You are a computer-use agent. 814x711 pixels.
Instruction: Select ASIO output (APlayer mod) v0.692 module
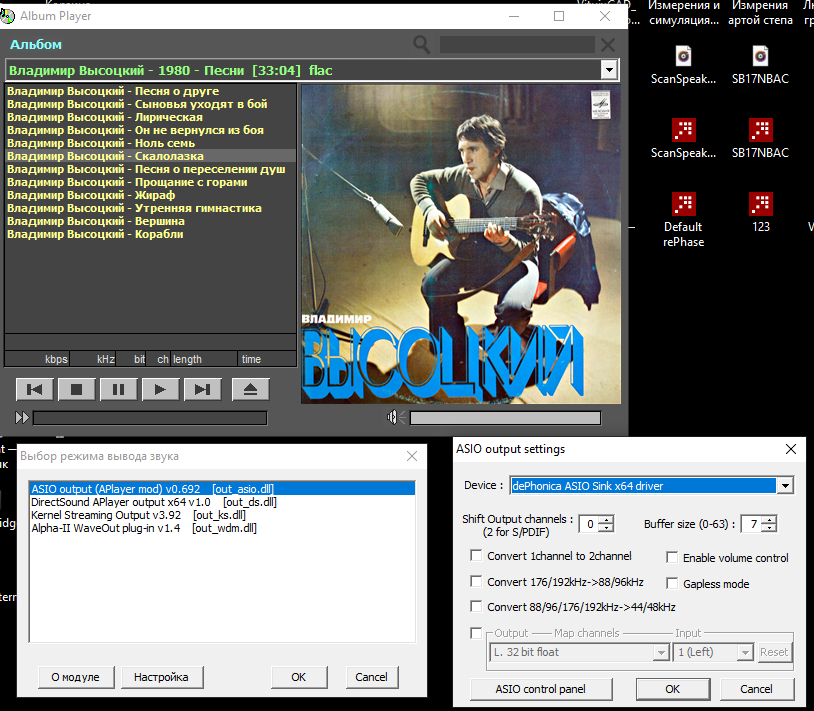point(222,489)
